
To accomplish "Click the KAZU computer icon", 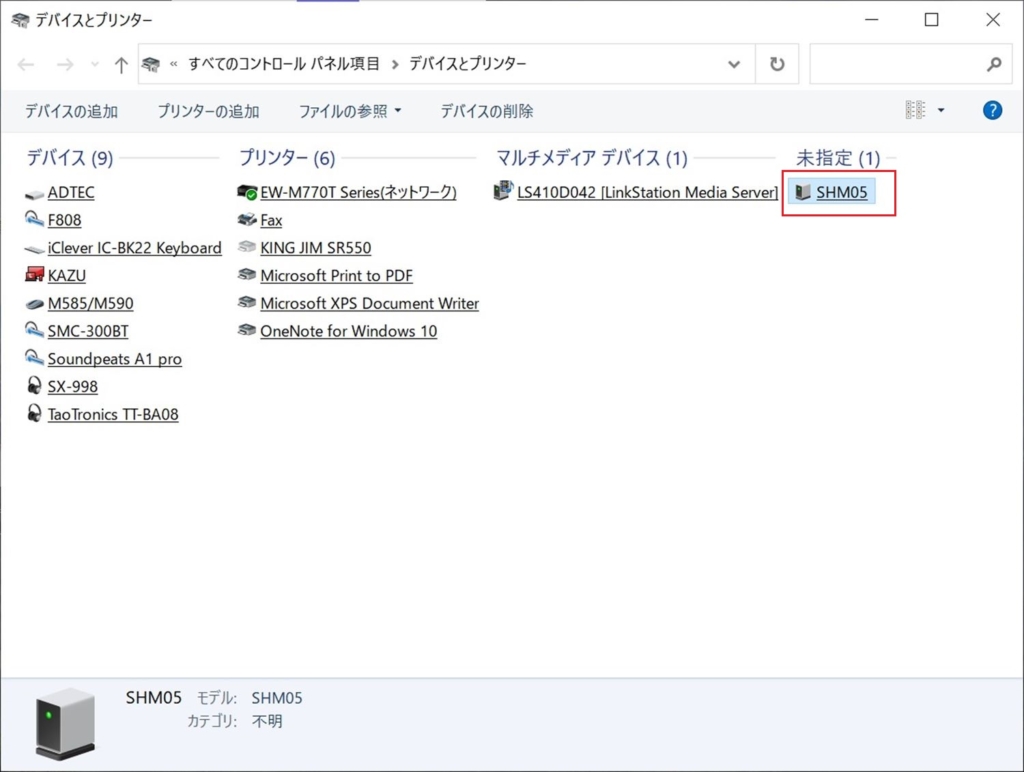I will 35,276.
